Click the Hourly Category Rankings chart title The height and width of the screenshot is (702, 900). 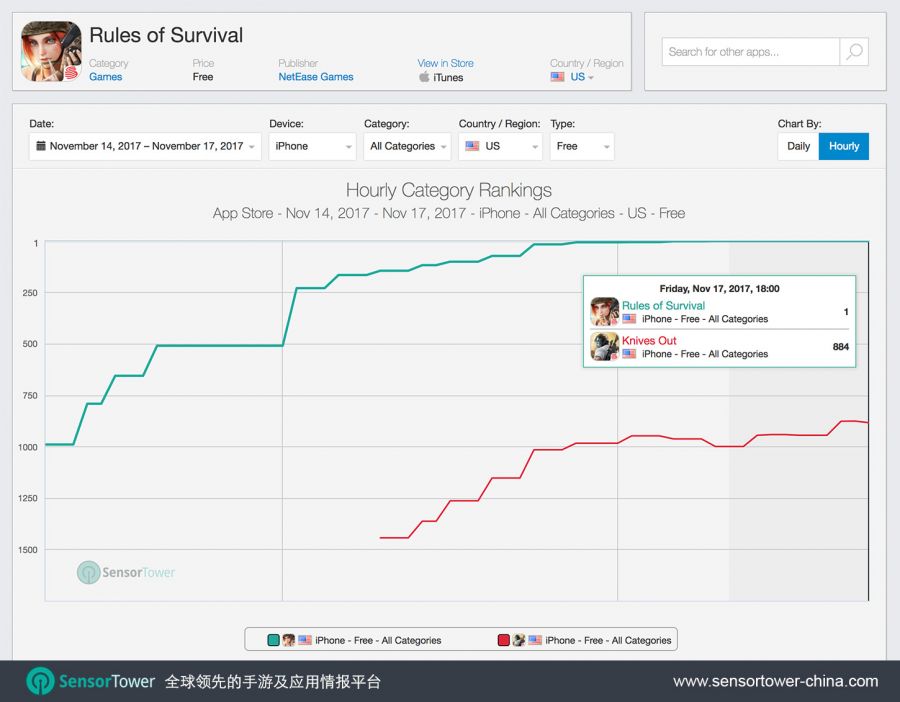tap(449, 190)
